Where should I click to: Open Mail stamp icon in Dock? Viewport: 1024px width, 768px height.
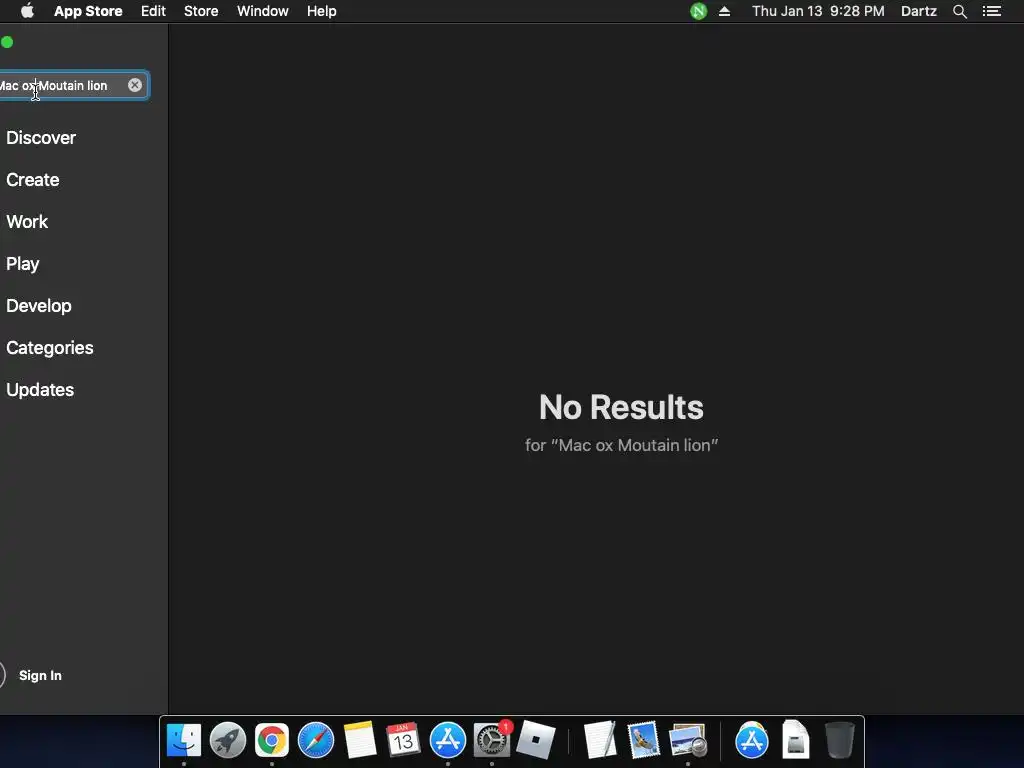coord(644,740)
